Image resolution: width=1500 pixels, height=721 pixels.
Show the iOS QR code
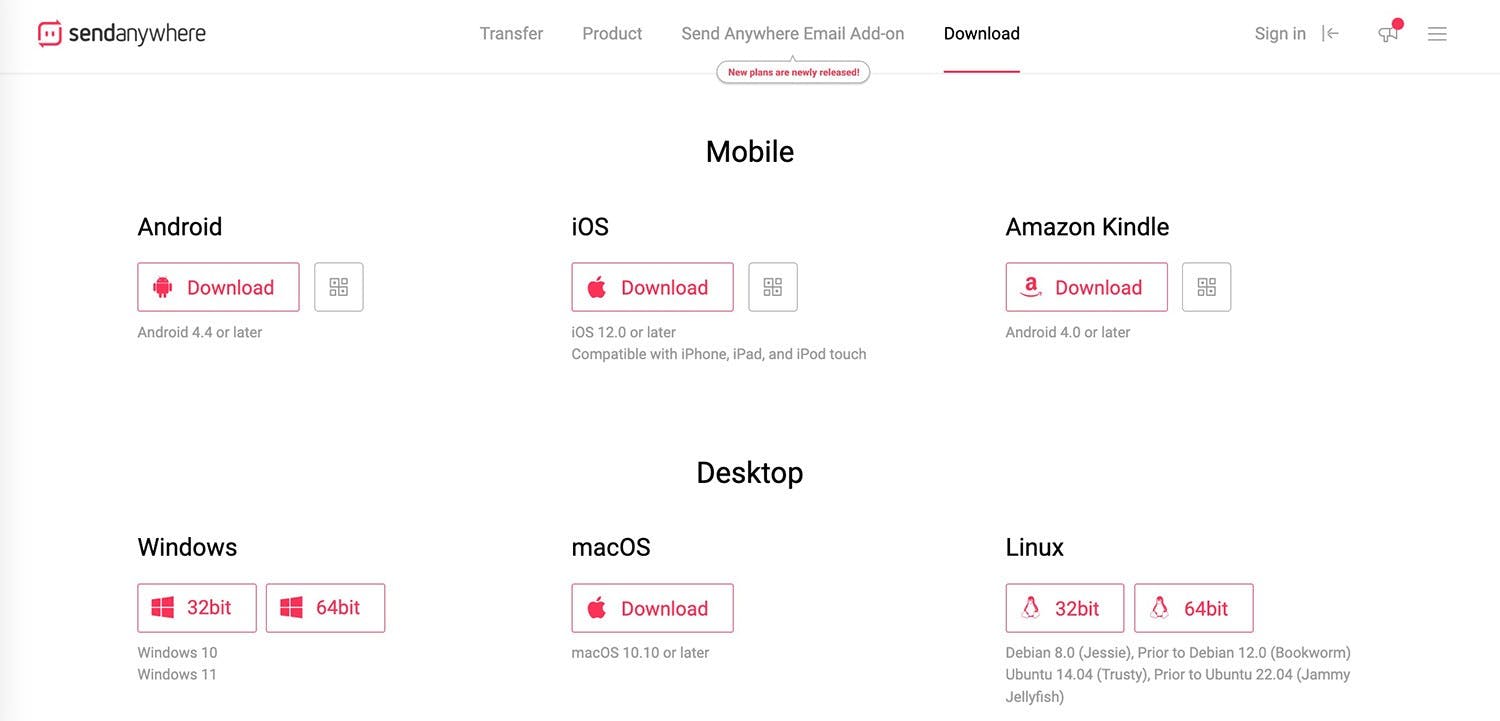[x=773, y=287]
